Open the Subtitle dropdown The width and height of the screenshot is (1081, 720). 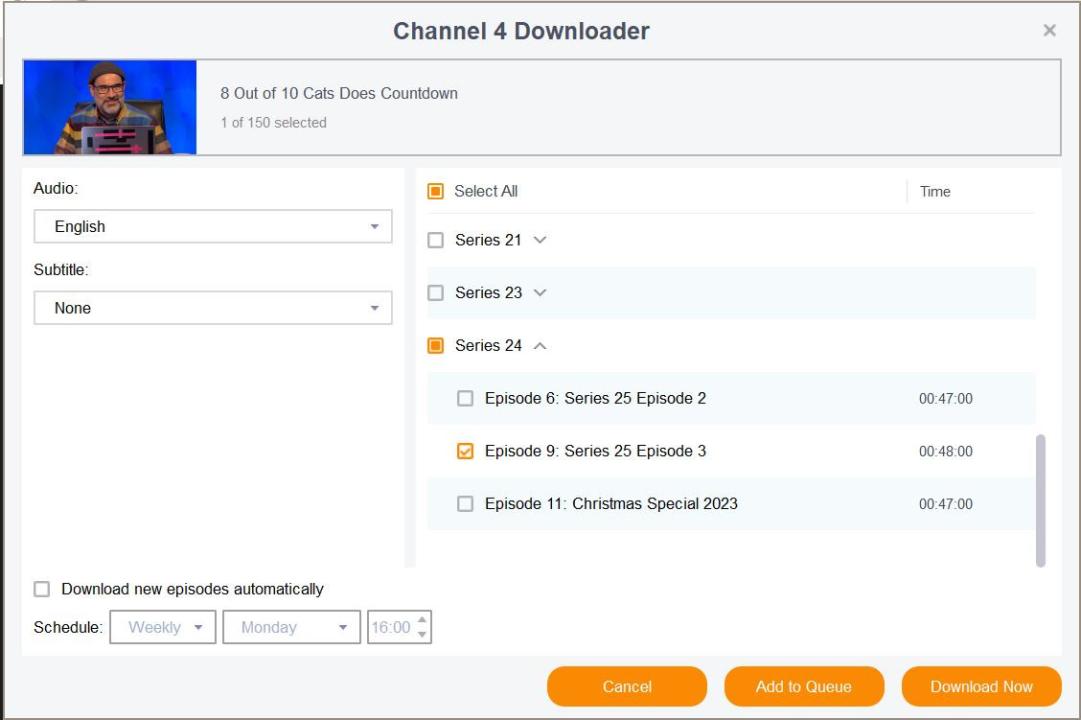click(x=213, y=308)
